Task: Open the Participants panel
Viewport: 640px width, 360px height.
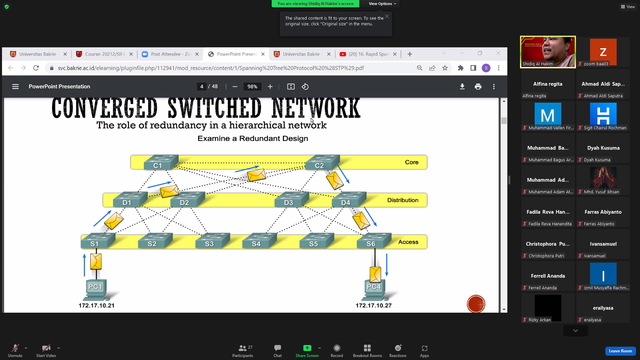Action: coord(243,350)
